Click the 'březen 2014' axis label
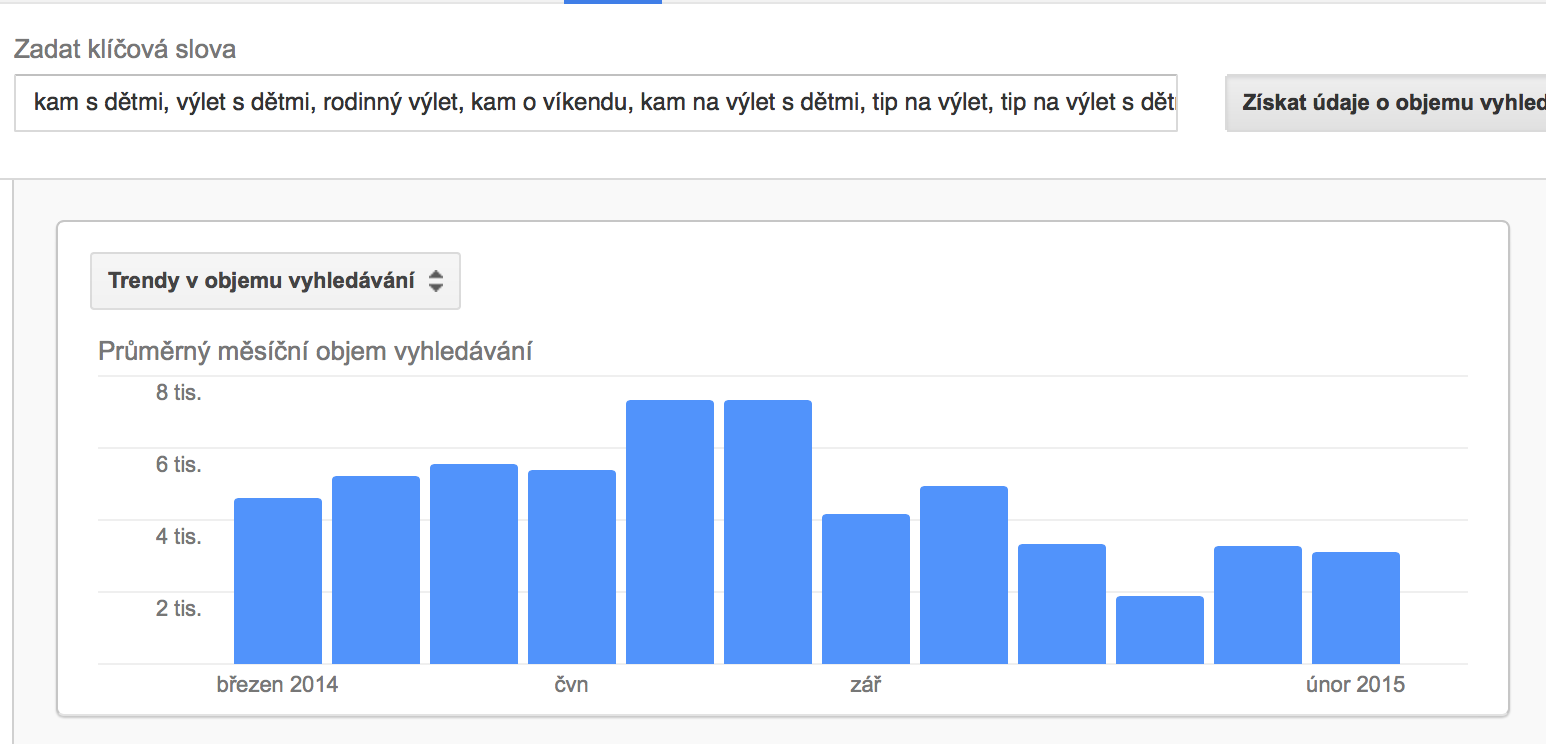The height and width of the screenshot is (744, 1546). point(277,685)
